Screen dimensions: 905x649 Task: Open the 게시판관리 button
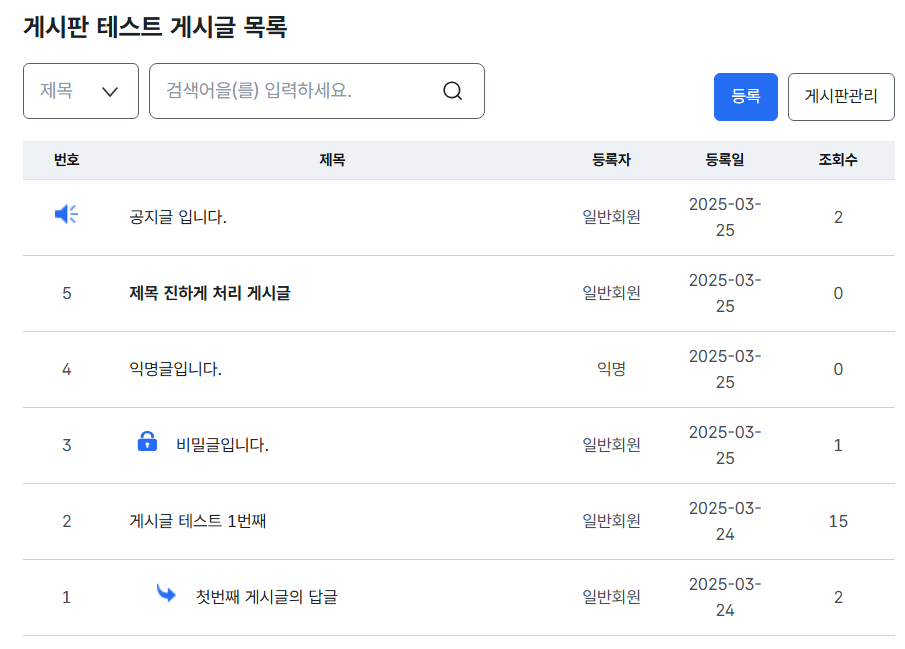pos(841,97)
